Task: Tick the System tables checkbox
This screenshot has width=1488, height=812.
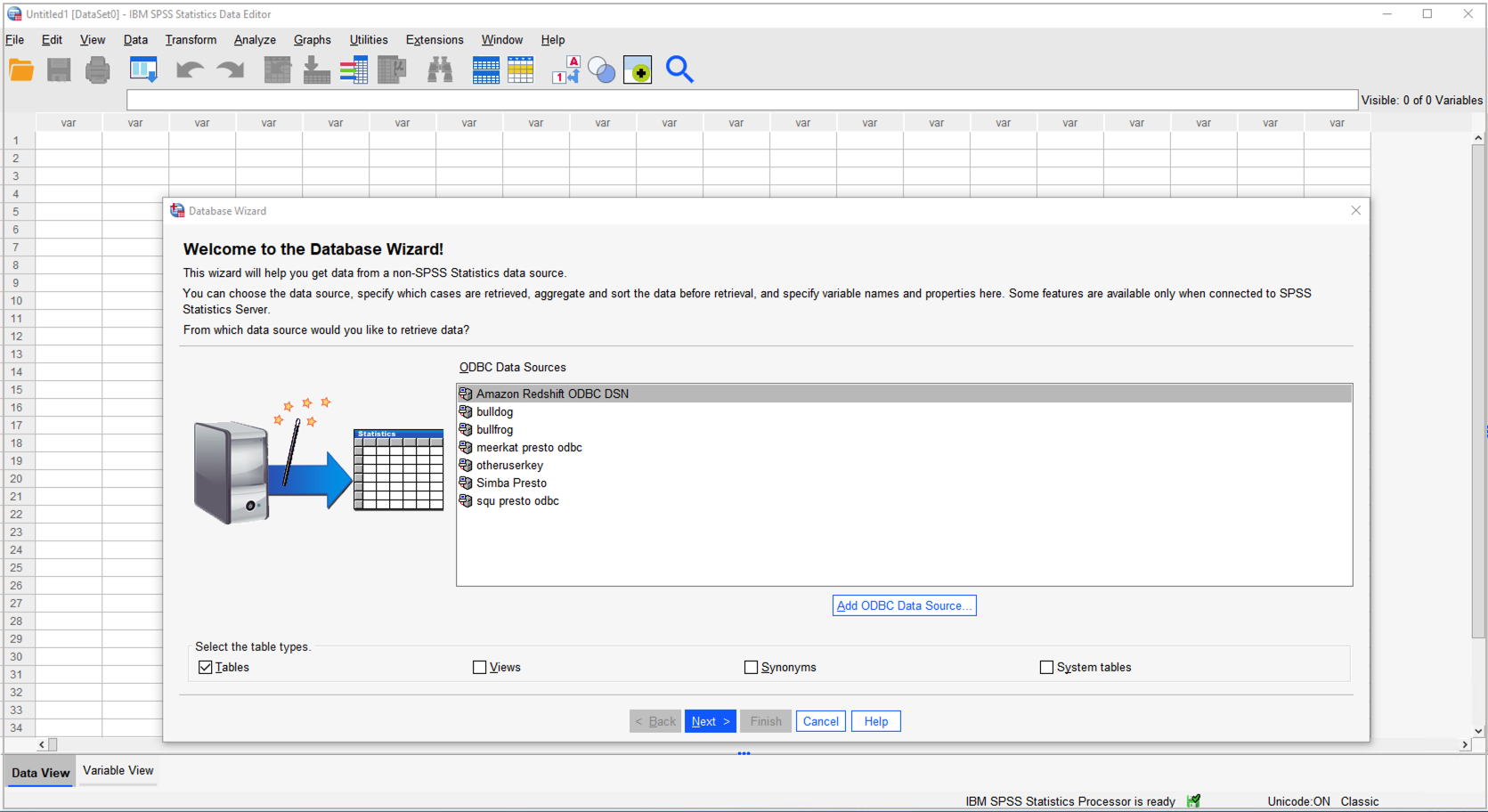Action: (x=1046, y=667)
